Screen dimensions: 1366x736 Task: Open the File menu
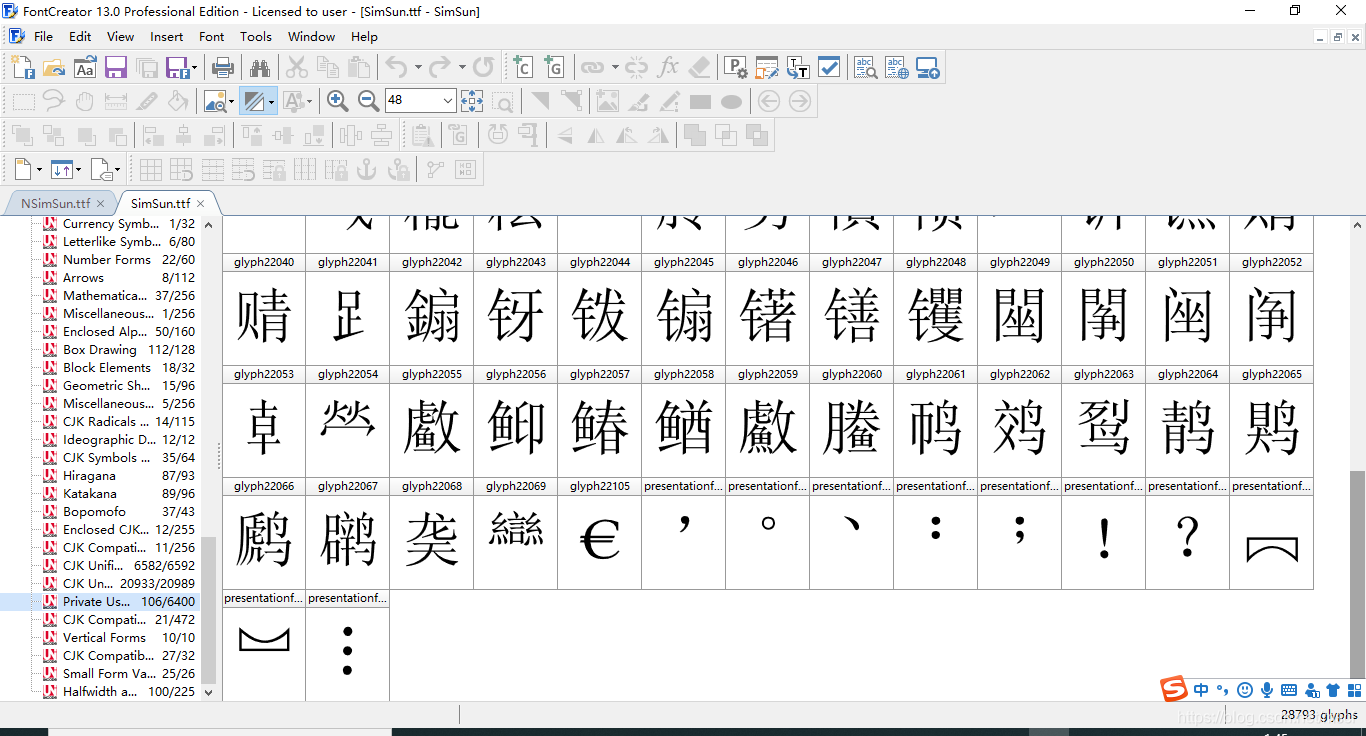tap(43, 36)
